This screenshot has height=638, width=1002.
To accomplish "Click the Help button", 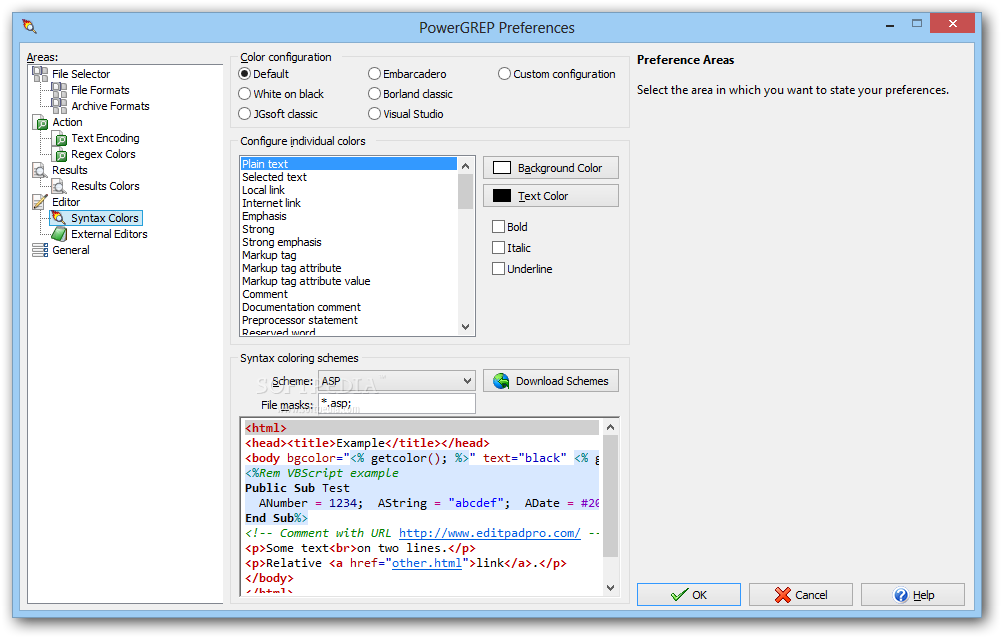I will [913, 595].
